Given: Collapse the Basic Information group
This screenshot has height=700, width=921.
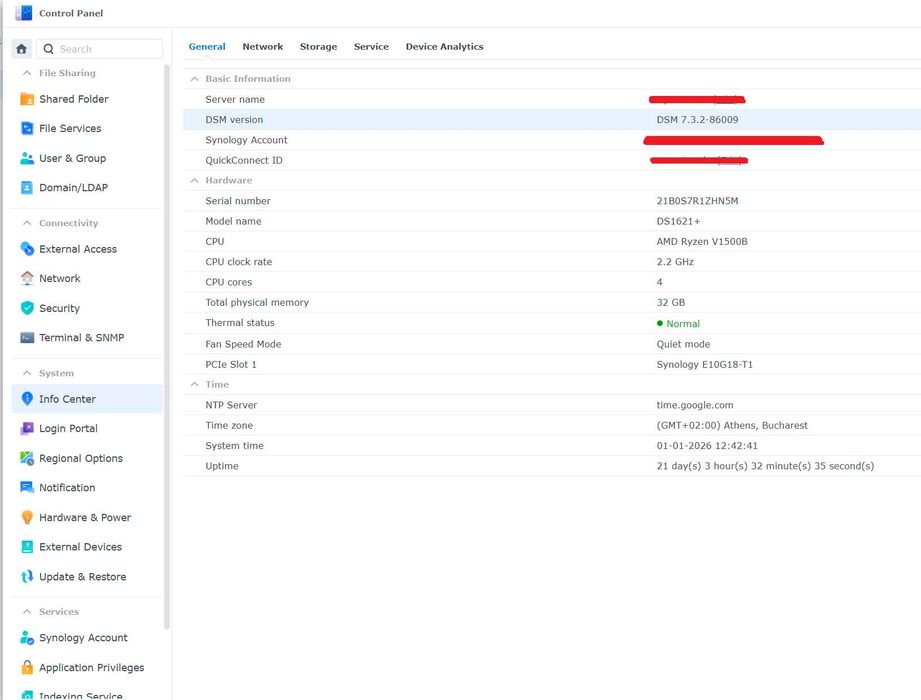Looking at the screenshot, I should 194,79.
